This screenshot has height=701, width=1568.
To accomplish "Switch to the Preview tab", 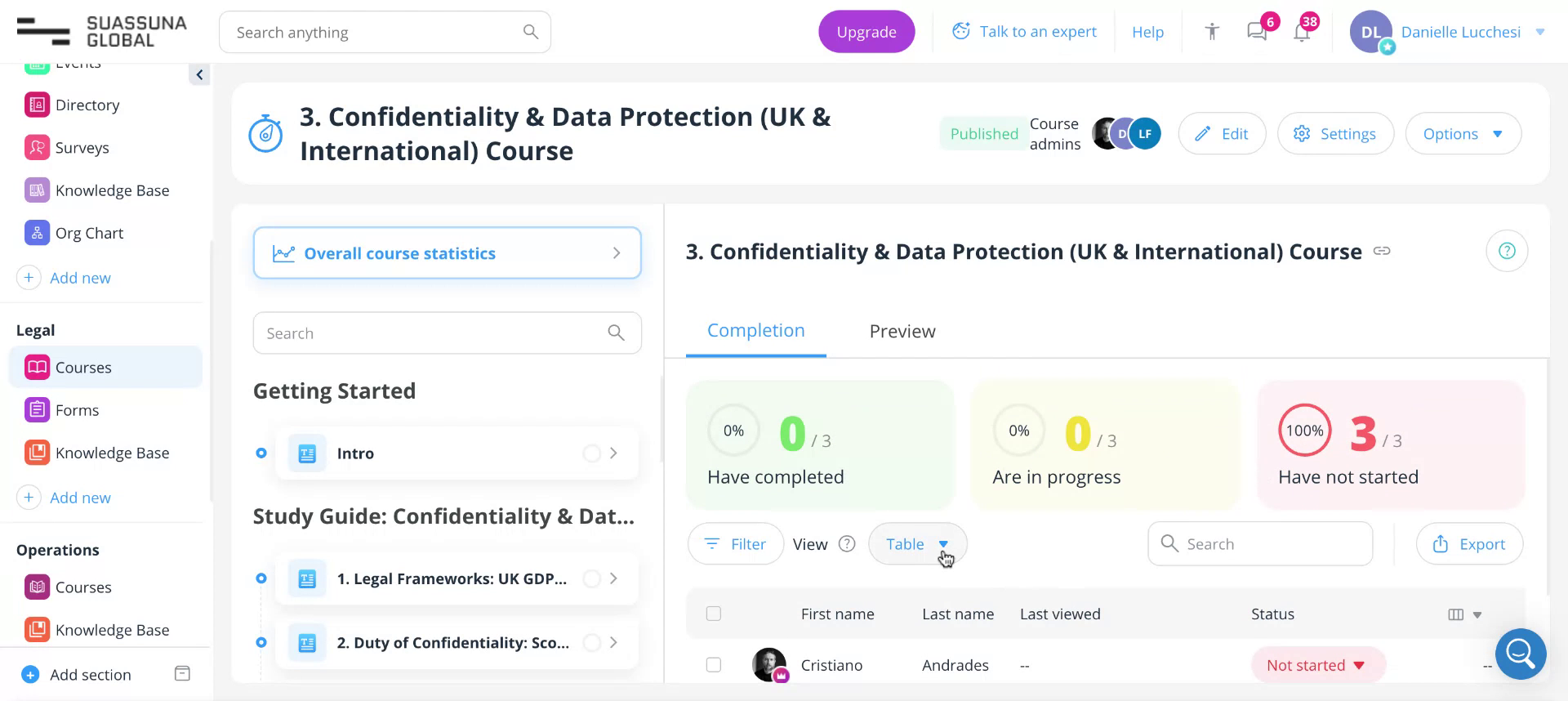I will pos(902,331).
